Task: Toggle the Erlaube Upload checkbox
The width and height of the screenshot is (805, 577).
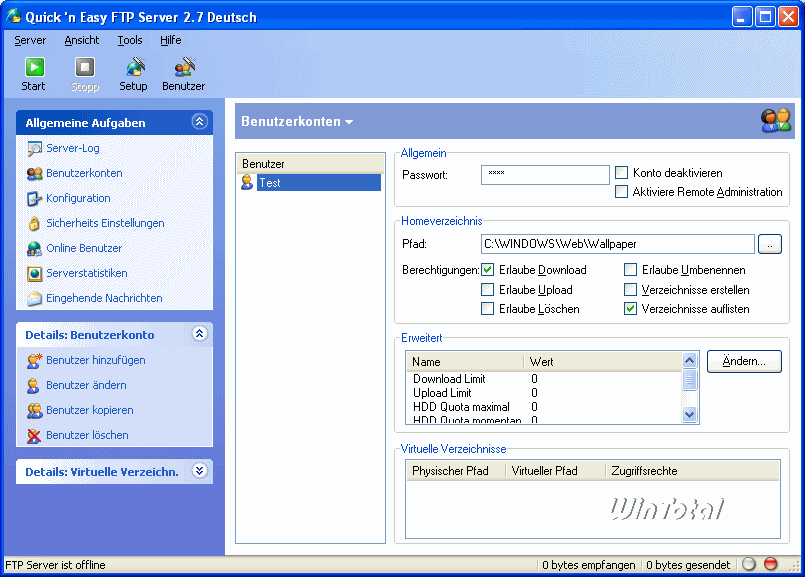Action: point(488,290)
